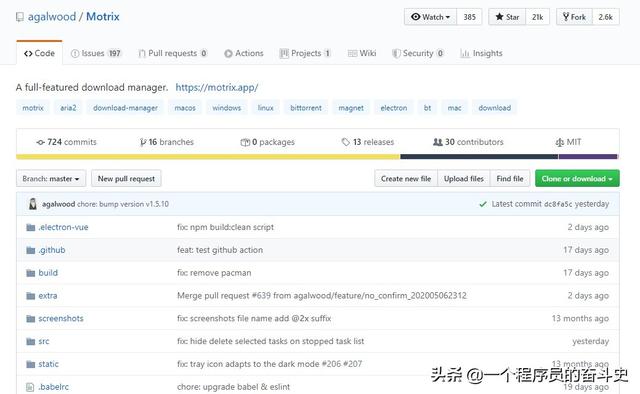Fork the repository
The height and width of the screenshot is (394, 640).
[574, 17]
